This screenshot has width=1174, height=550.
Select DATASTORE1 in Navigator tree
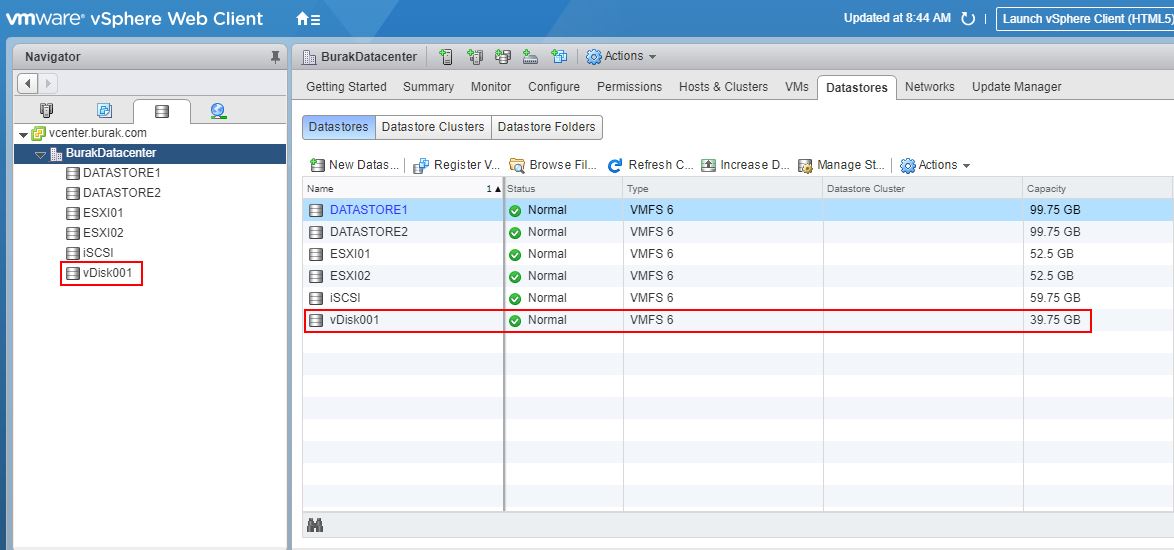click(121, 173)
